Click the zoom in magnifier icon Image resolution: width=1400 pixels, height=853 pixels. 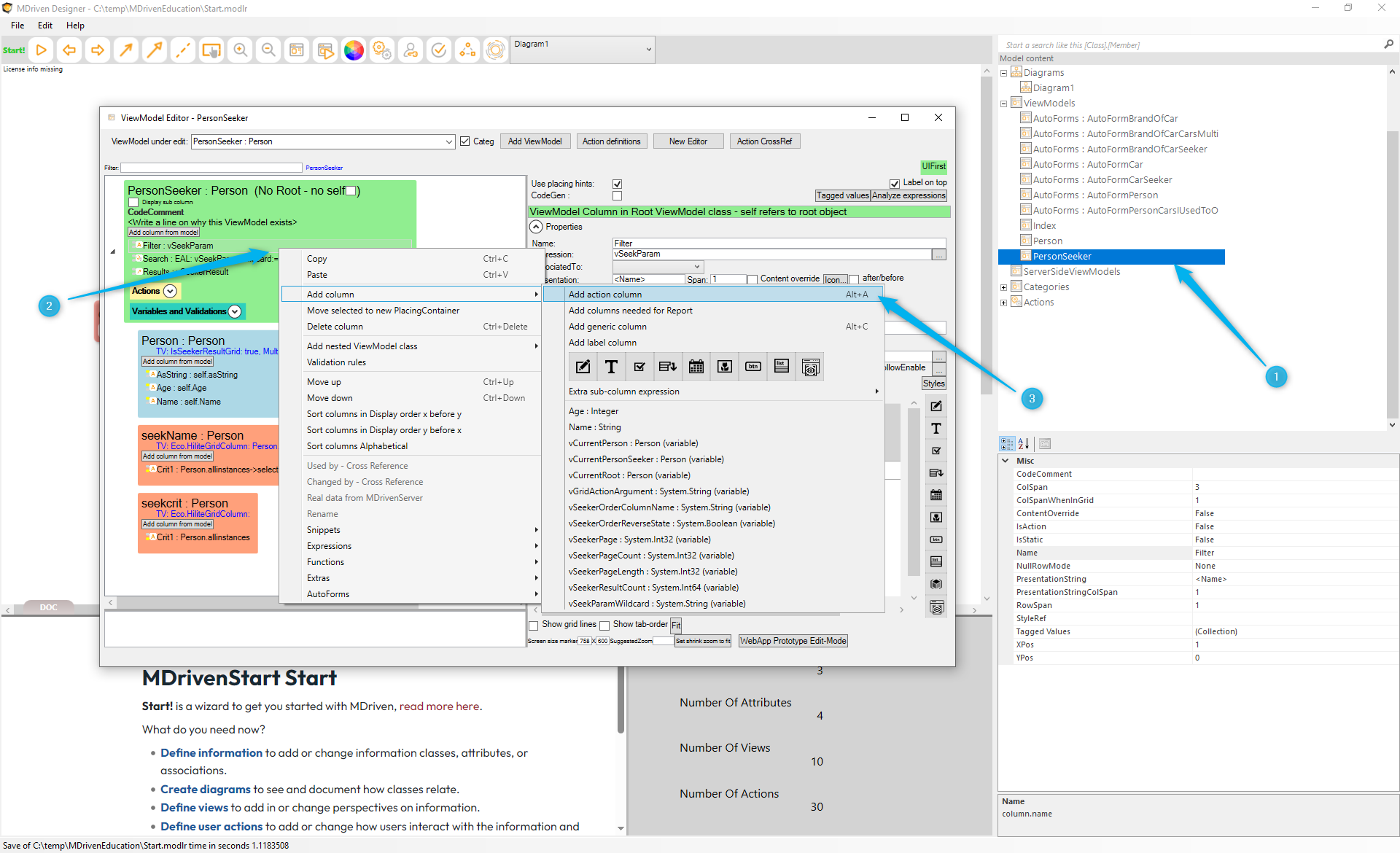point(240,50)
